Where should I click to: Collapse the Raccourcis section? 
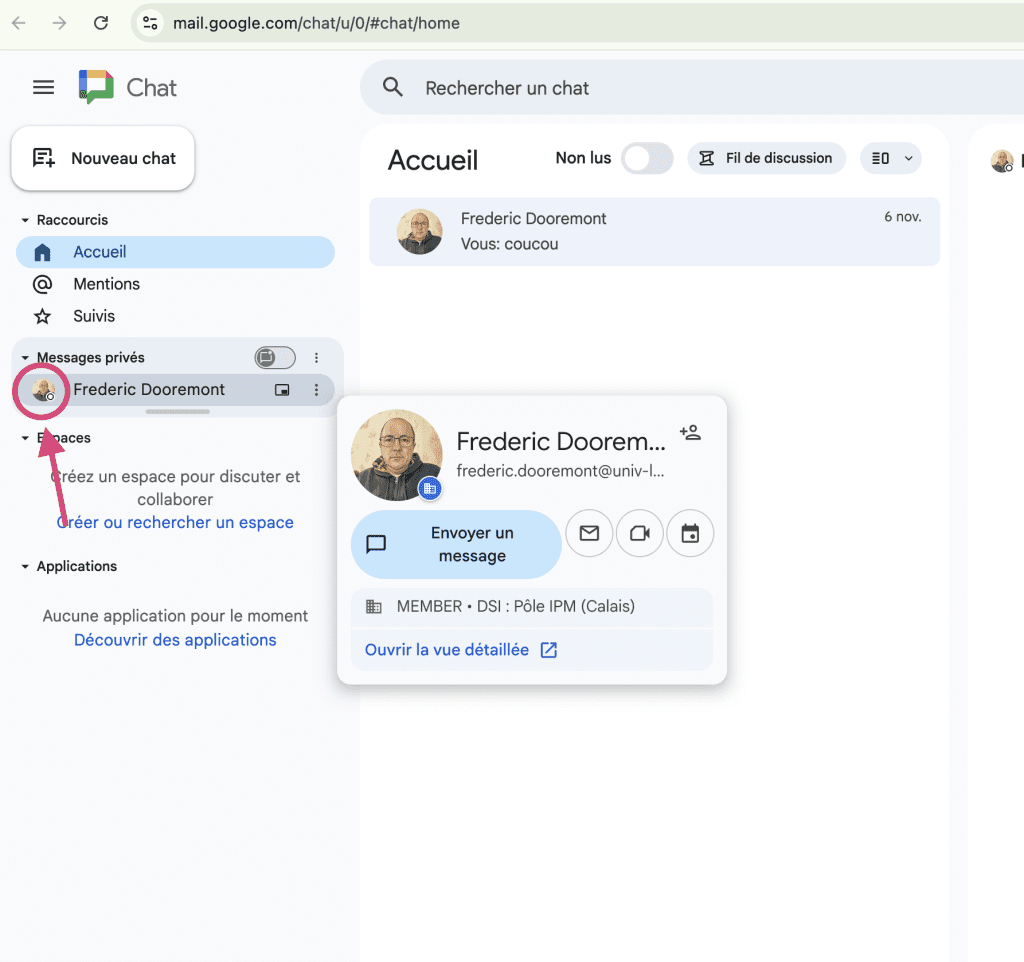(25, 220)
